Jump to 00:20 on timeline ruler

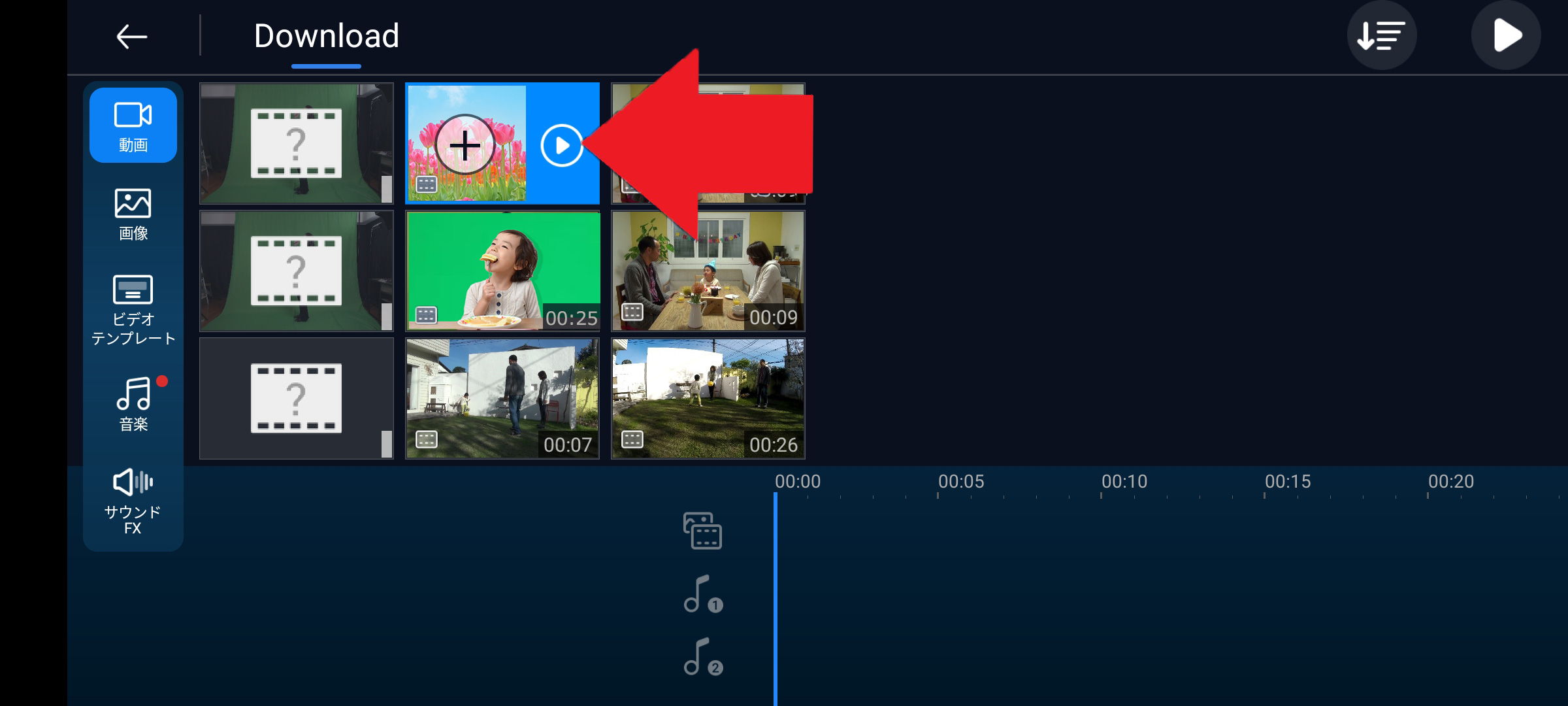[1450, 482]
